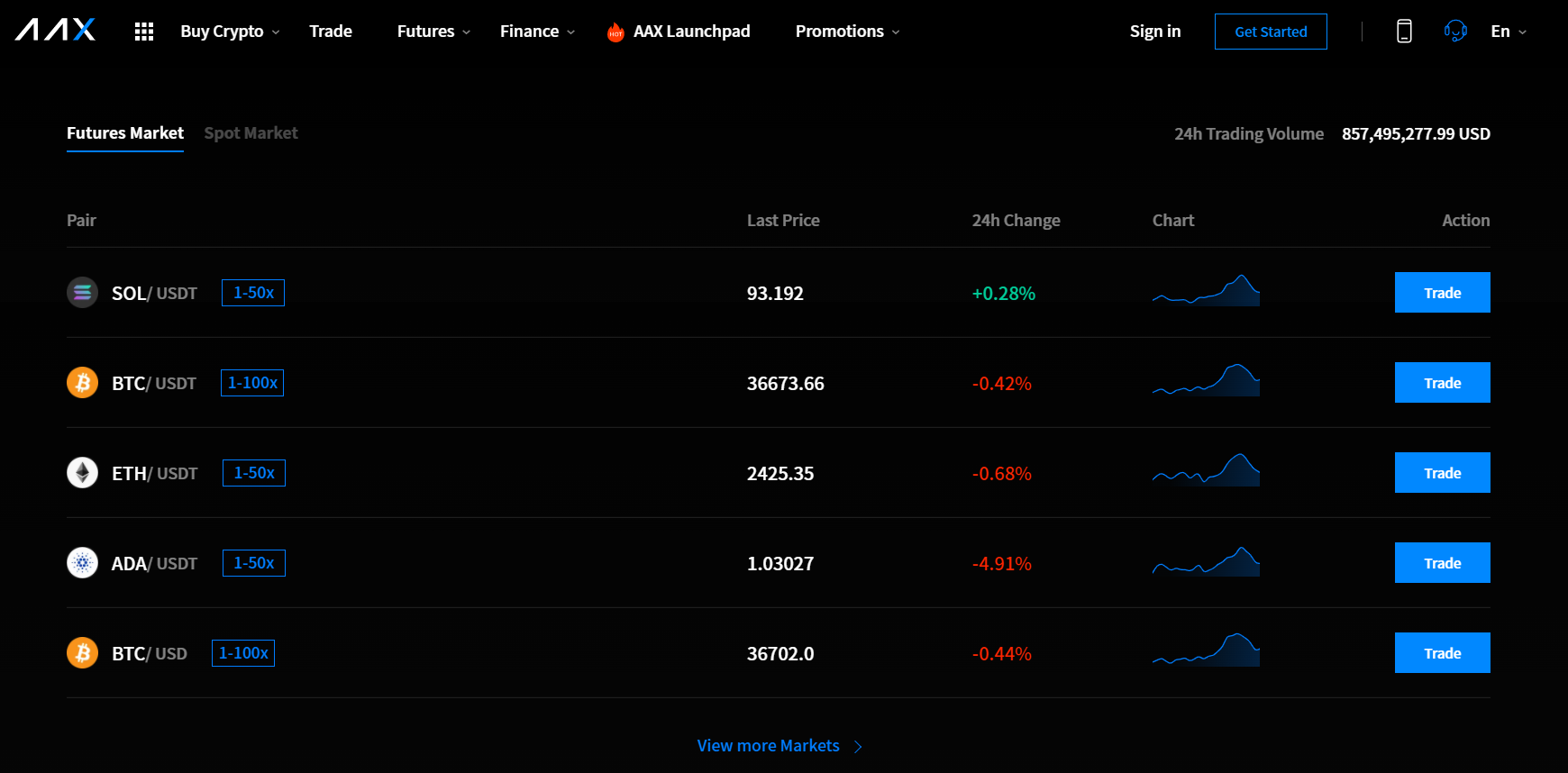Click the 24h Change column header
This screenshot has width=1568, height=773.
click(1016, 221)
